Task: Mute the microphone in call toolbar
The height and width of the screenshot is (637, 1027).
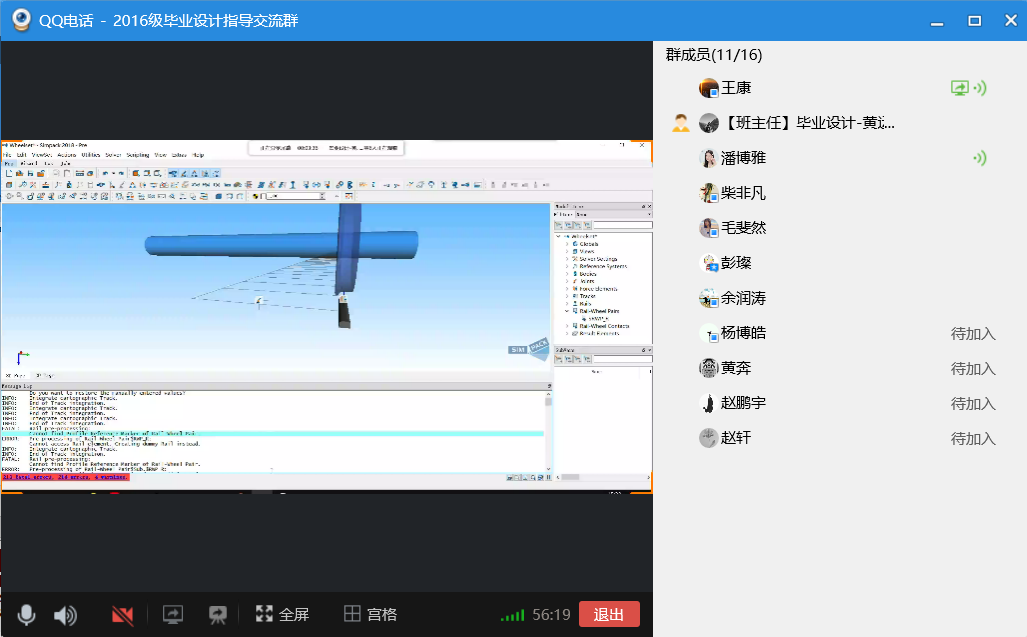Action: tap(27, 614)
